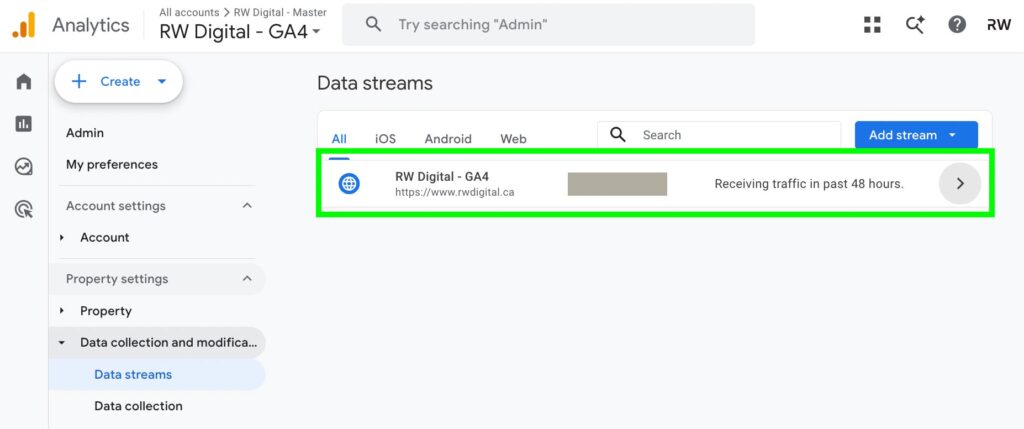Switch to the iOS tab
1024x429 pixels.
click(x=385, y=139)
